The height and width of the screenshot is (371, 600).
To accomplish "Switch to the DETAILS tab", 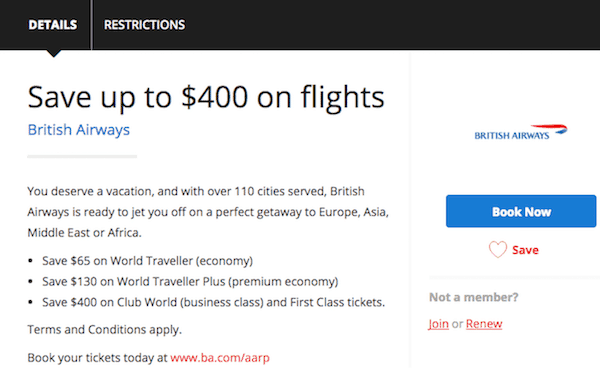I will coord(52,25).
